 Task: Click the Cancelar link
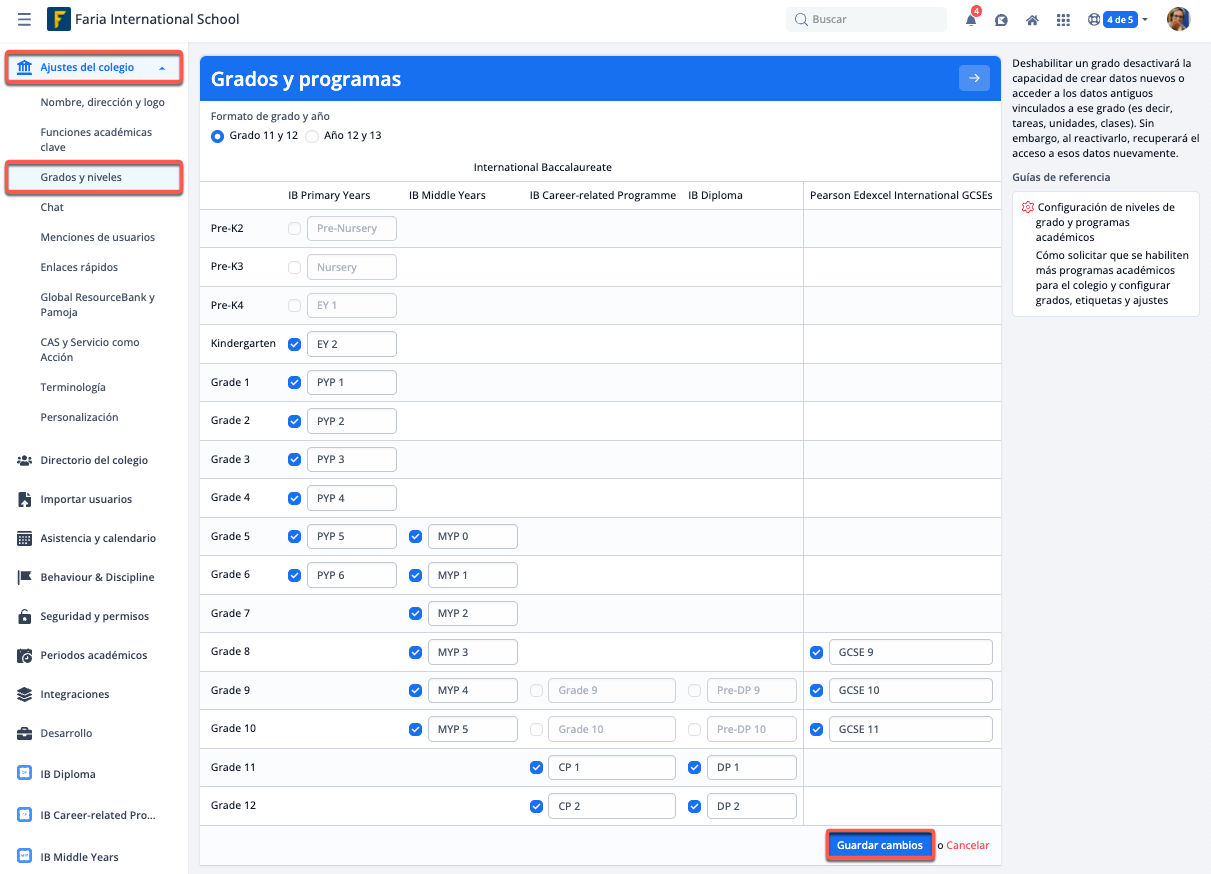967,845
